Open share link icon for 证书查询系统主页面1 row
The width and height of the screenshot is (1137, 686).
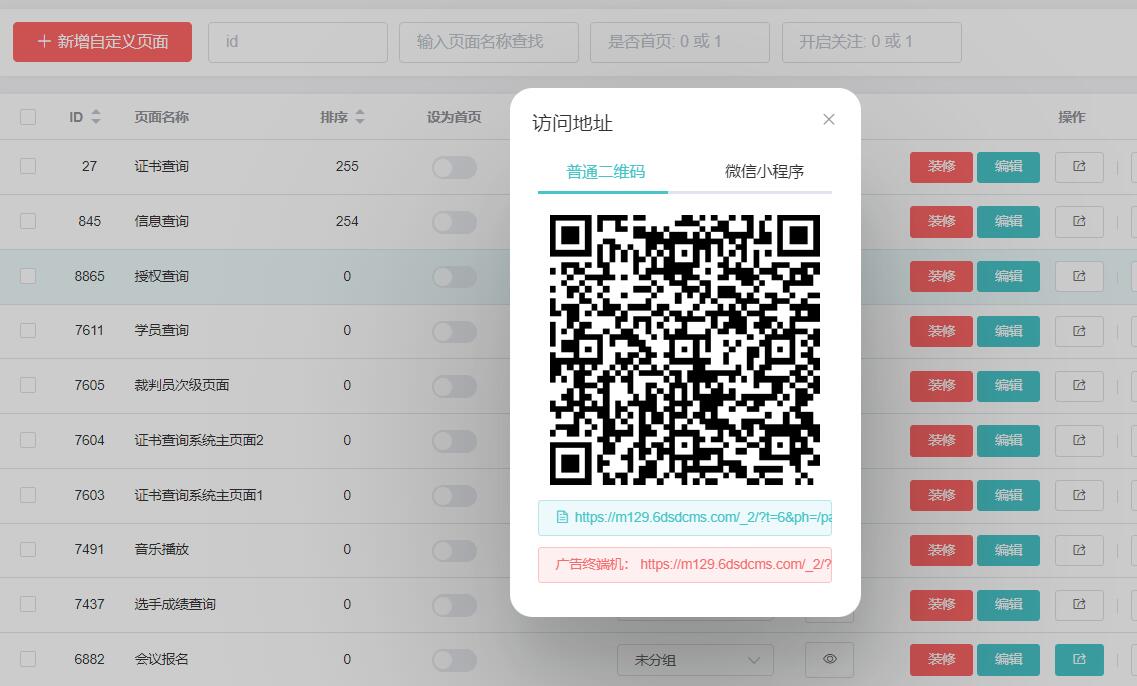click(1079, 495)
